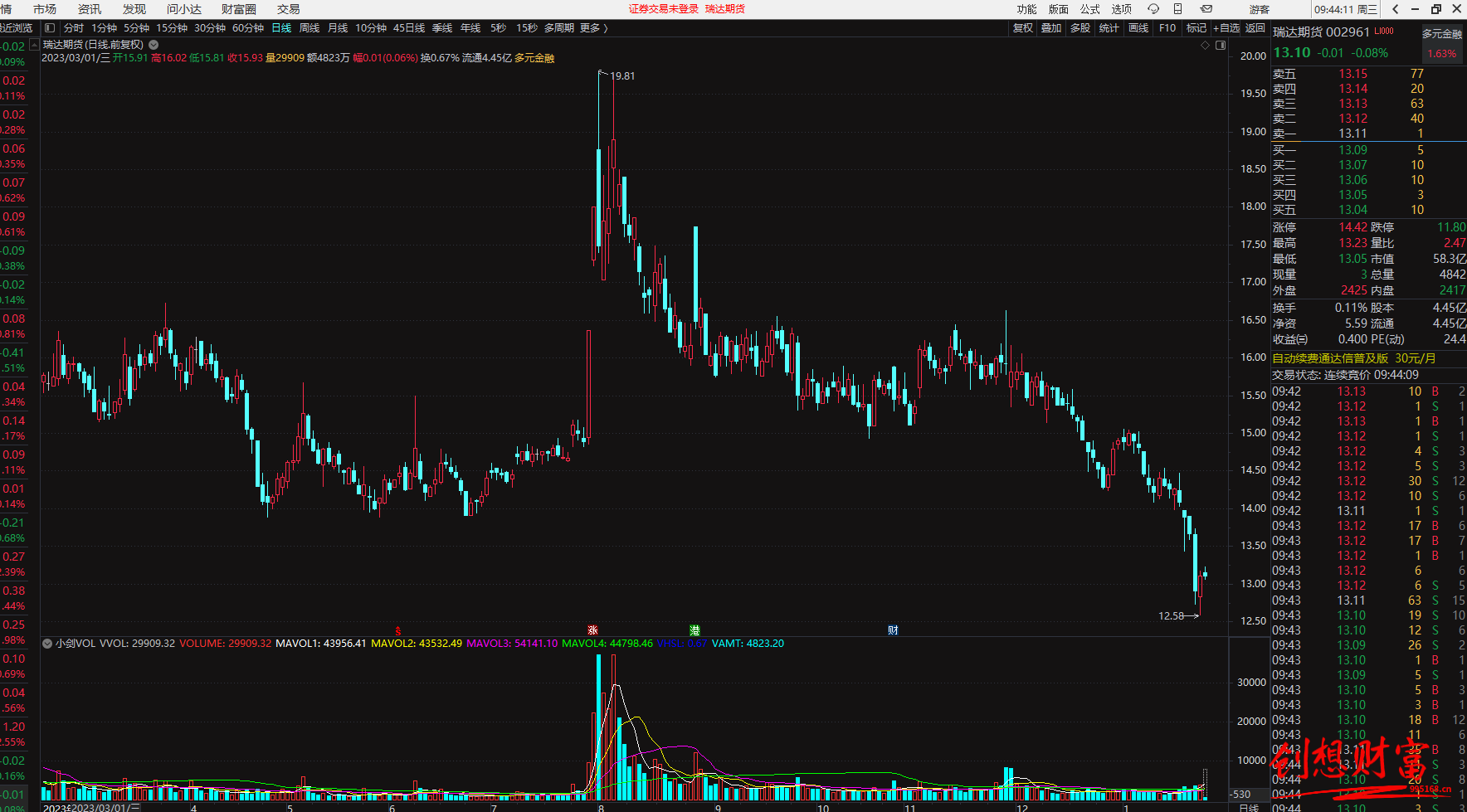
Task: Click the 卖一 13.11 ask price row
Action: coord(1369,134)
